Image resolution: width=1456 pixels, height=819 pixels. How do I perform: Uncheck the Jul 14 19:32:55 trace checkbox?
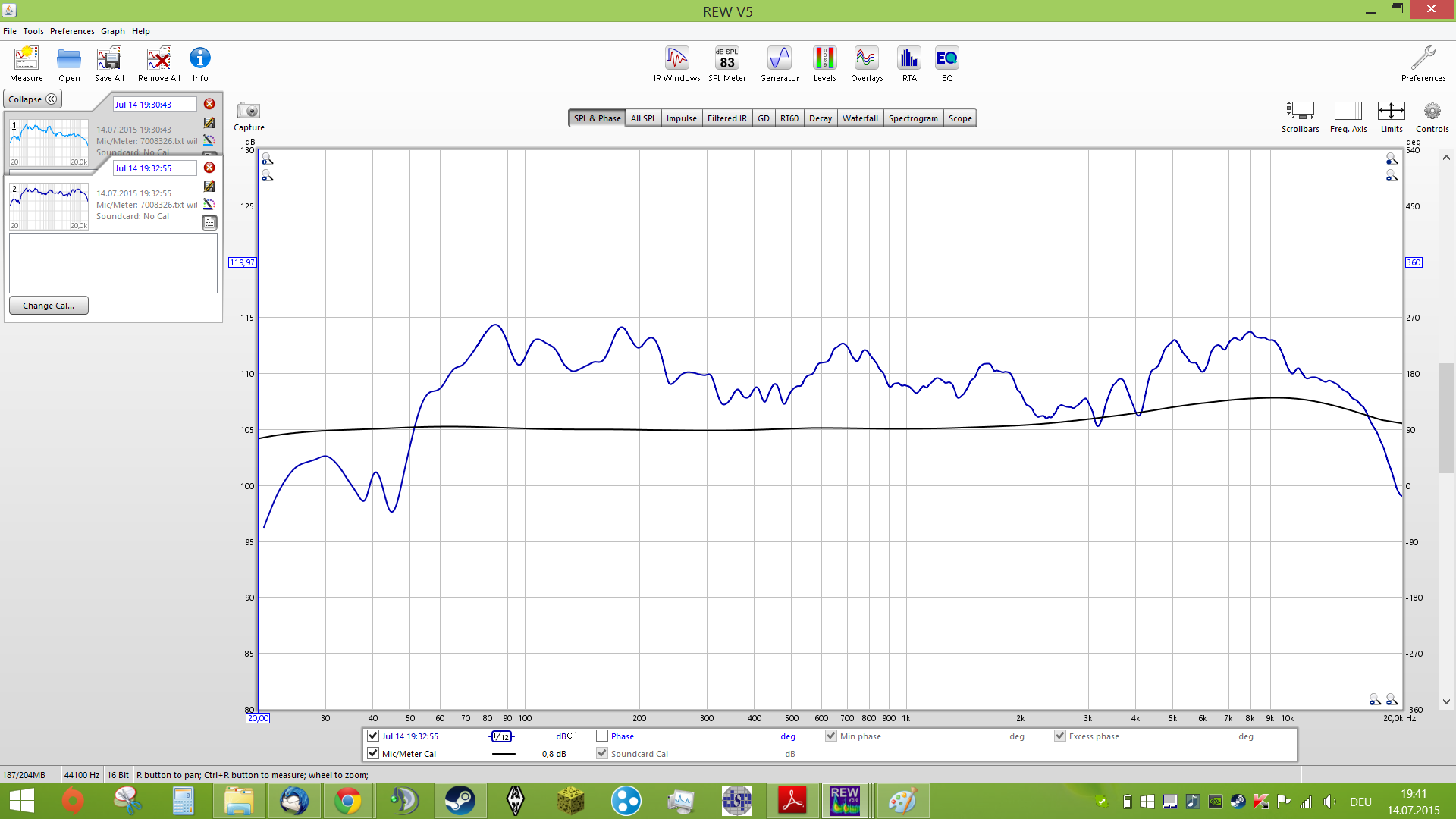pyautogui.click(x=373, y=736)
